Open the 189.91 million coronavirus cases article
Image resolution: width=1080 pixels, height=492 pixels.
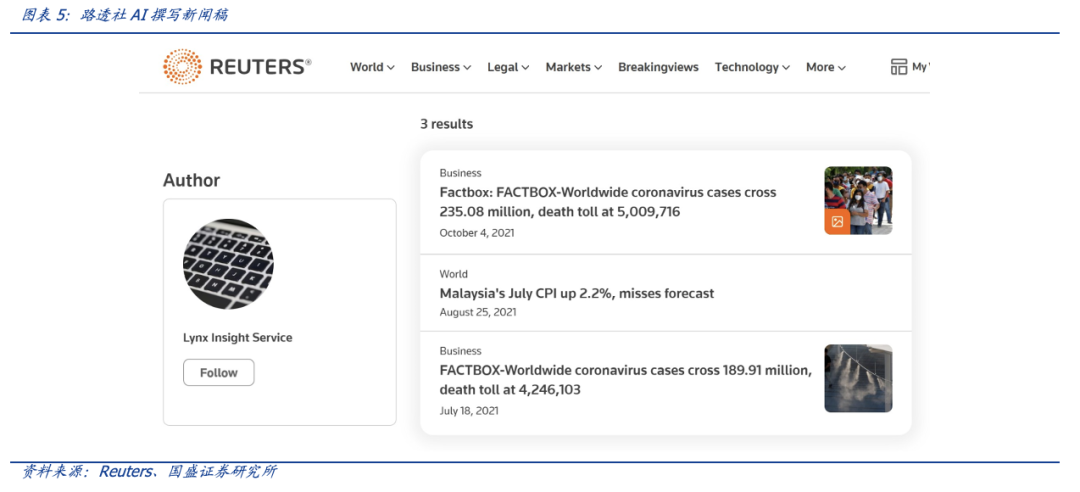(x=625, y=379)
